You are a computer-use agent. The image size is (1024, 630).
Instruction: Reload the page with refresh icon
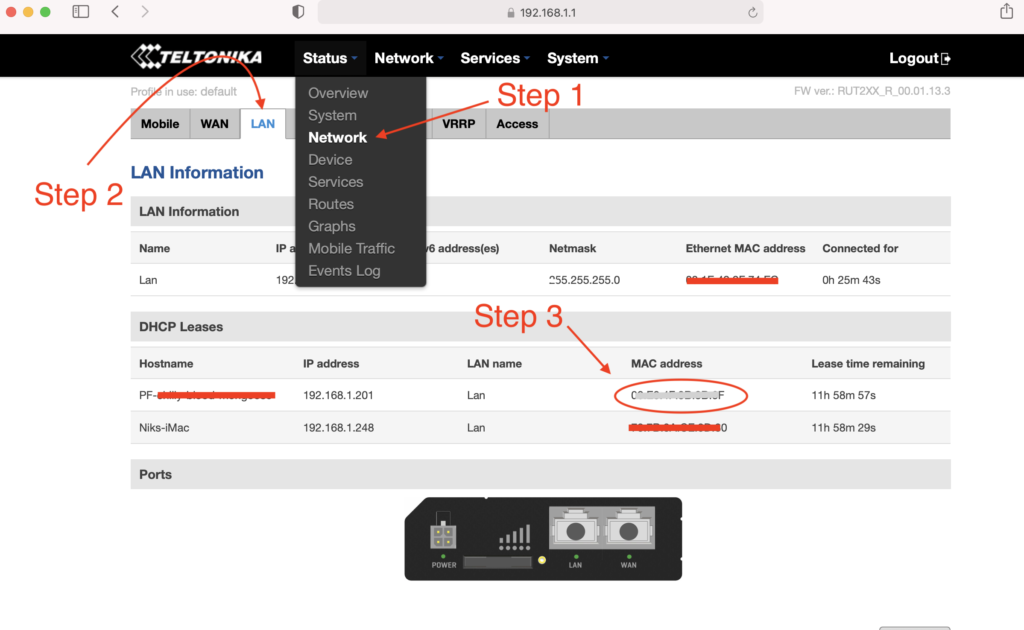[752, 13]
